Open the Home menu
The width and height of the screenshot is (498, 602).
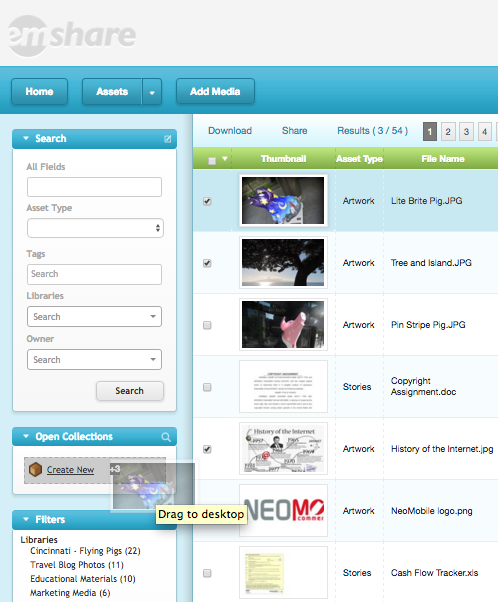pyautogui.click(x=40, y=92)
